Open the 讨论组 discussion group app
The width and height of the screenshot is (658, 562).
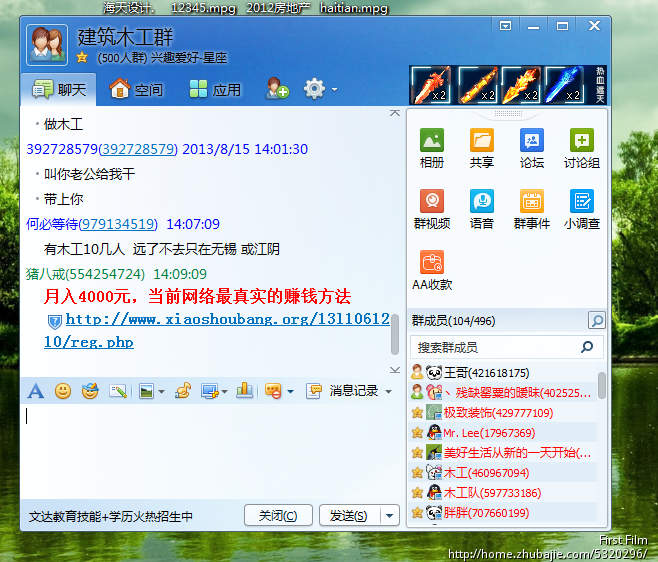(x=582, y=148)
